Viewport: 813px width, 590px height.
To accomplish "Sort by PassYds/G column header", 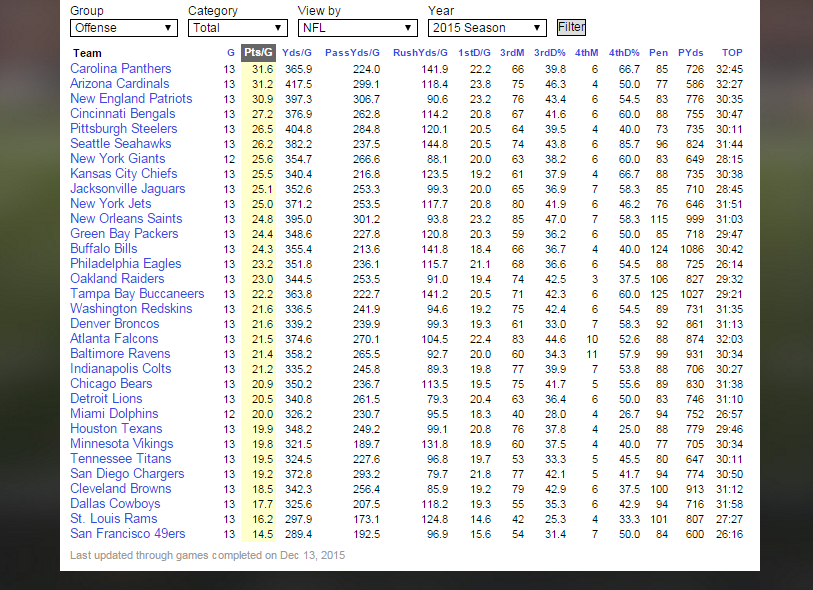I will point(352,53).
